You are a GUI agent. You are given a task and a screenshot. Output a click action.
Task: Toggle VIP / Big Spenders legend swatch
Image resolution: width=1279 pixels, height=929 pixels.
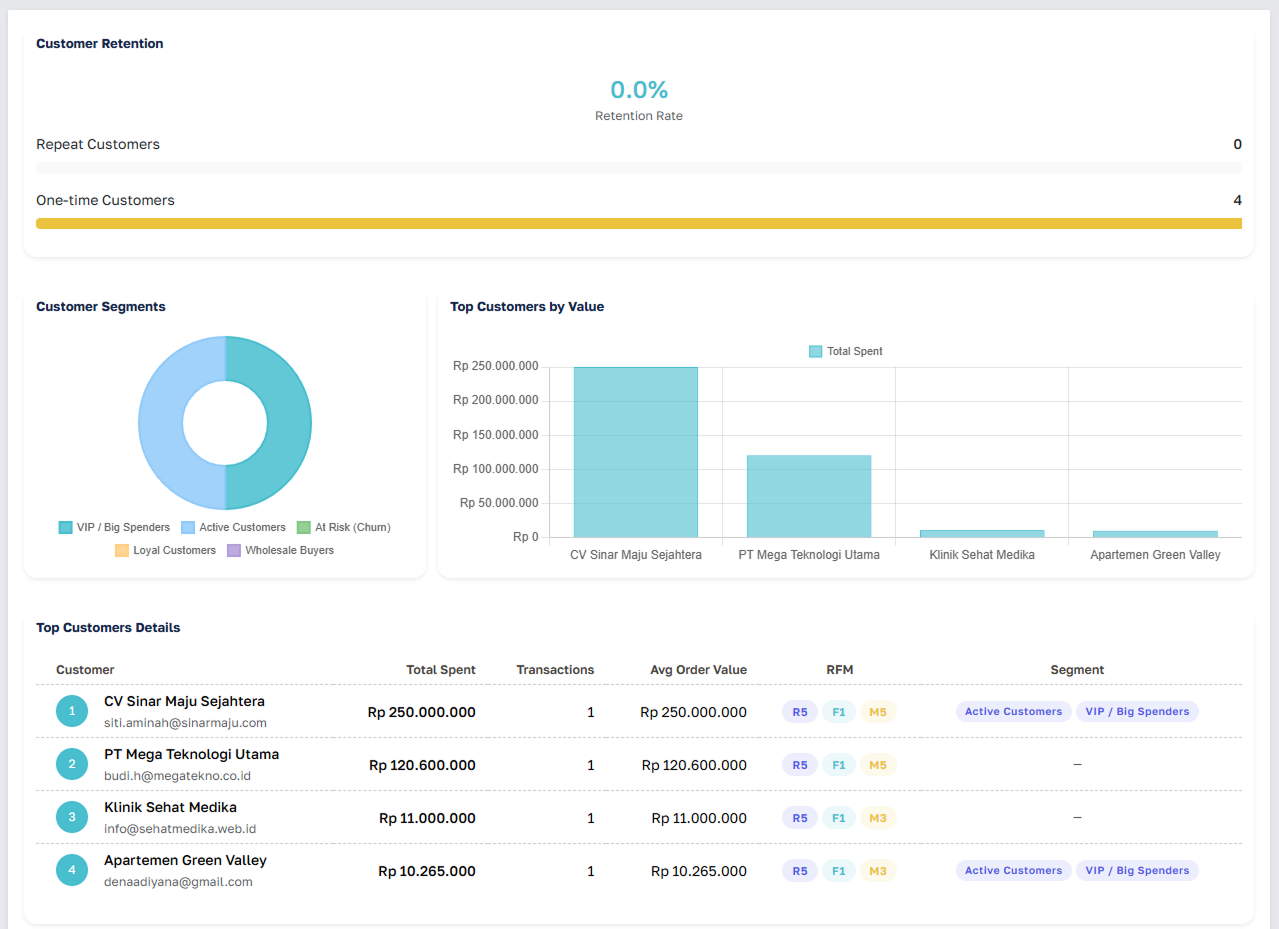coord(65,527)
